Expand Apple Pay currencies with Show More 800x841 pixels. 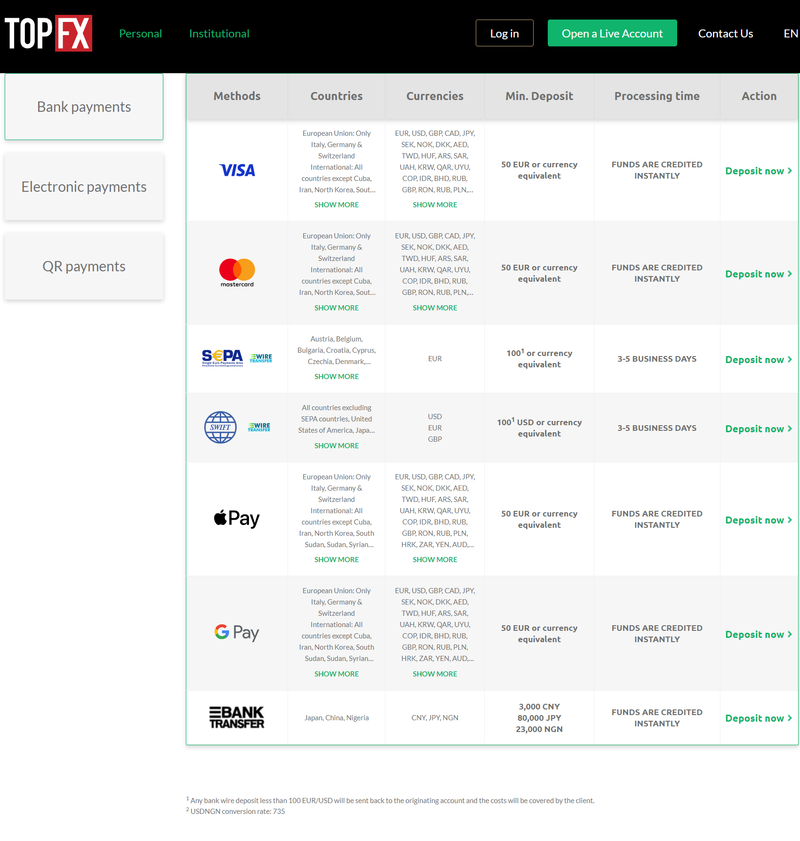click(x=435, y=559)
